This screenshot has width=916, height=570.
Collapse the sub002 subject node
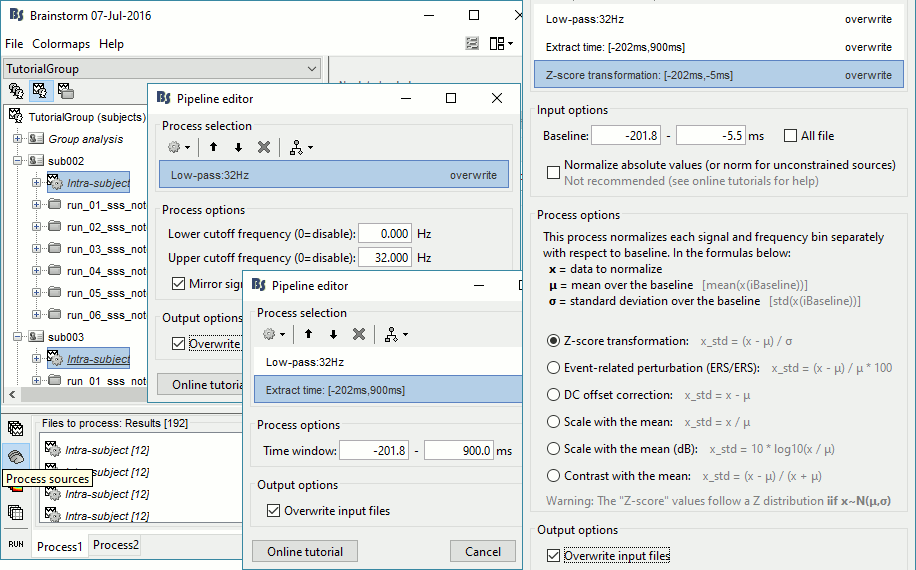(18, 161)
